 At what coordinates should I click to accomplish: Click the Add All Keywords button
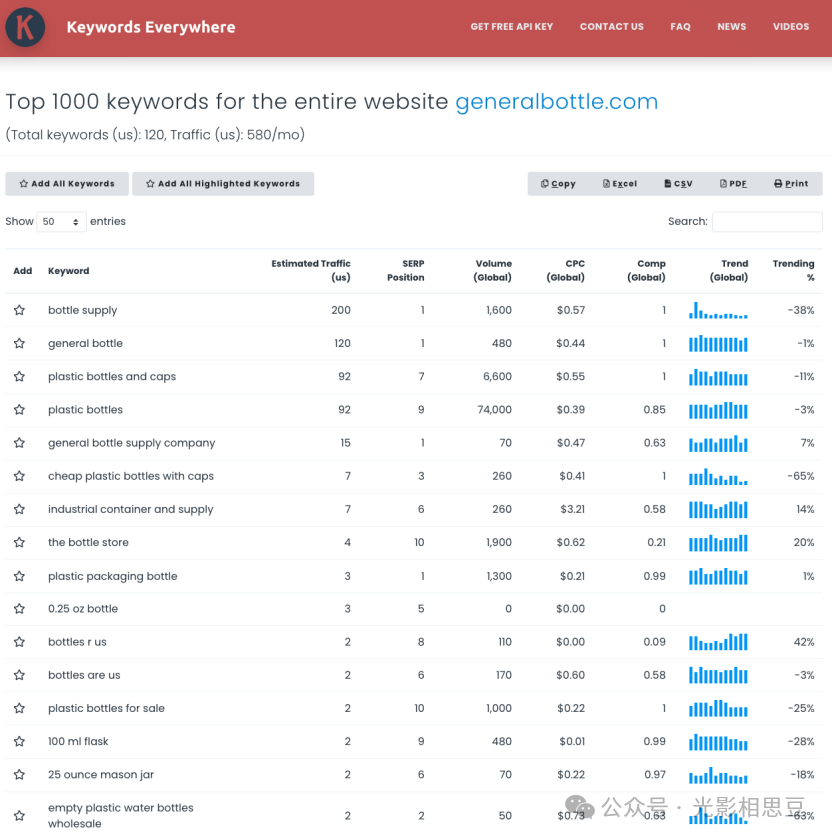coord(67,184)
